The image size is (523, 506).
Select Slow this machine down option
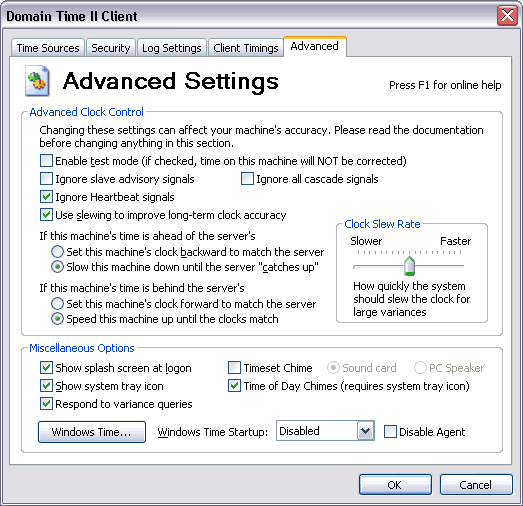coord(57,267)
